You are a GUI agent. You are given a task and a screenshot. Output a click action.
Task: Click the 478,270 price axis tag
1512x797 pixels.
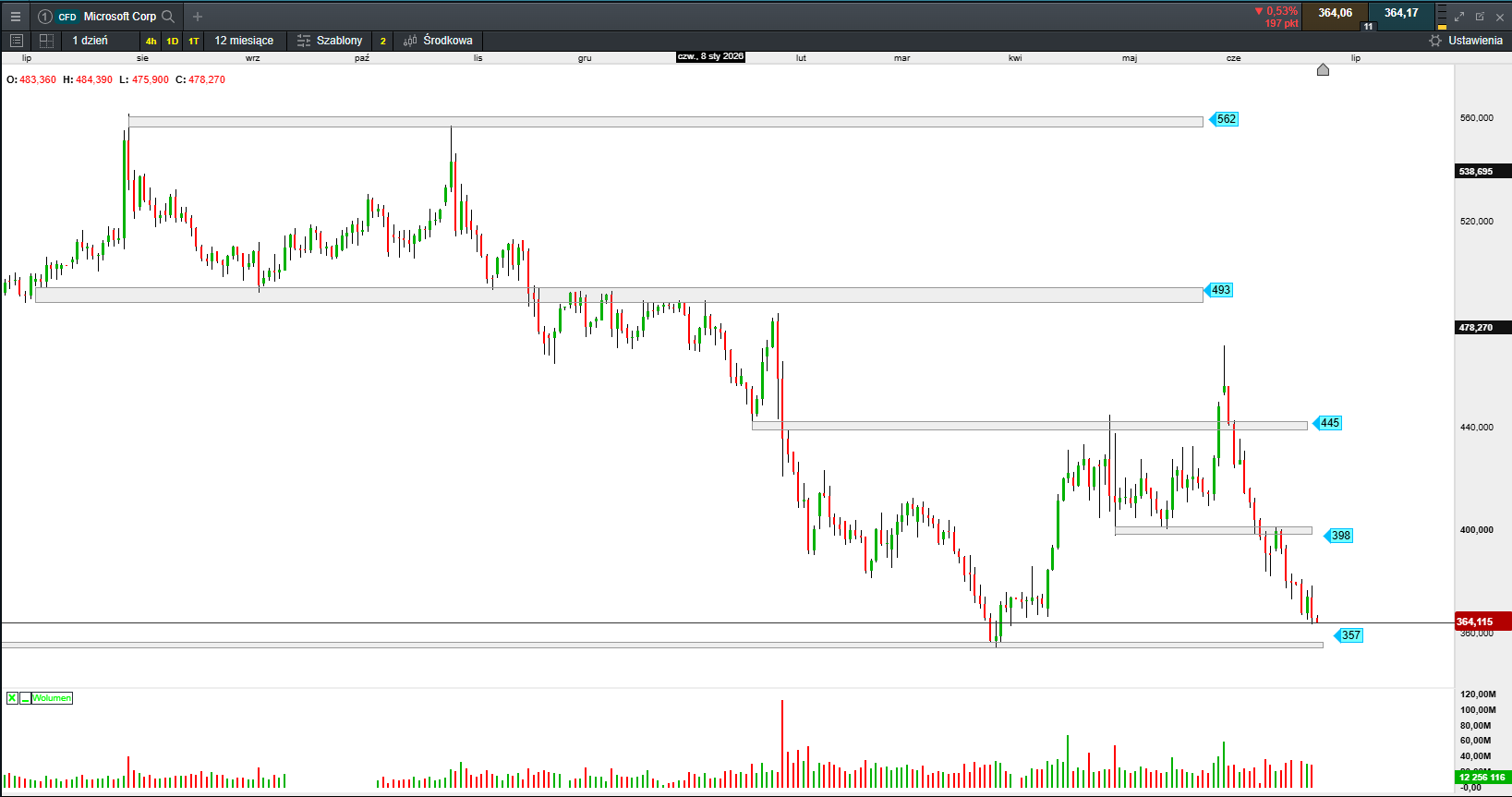click(x=1482, y=327)
